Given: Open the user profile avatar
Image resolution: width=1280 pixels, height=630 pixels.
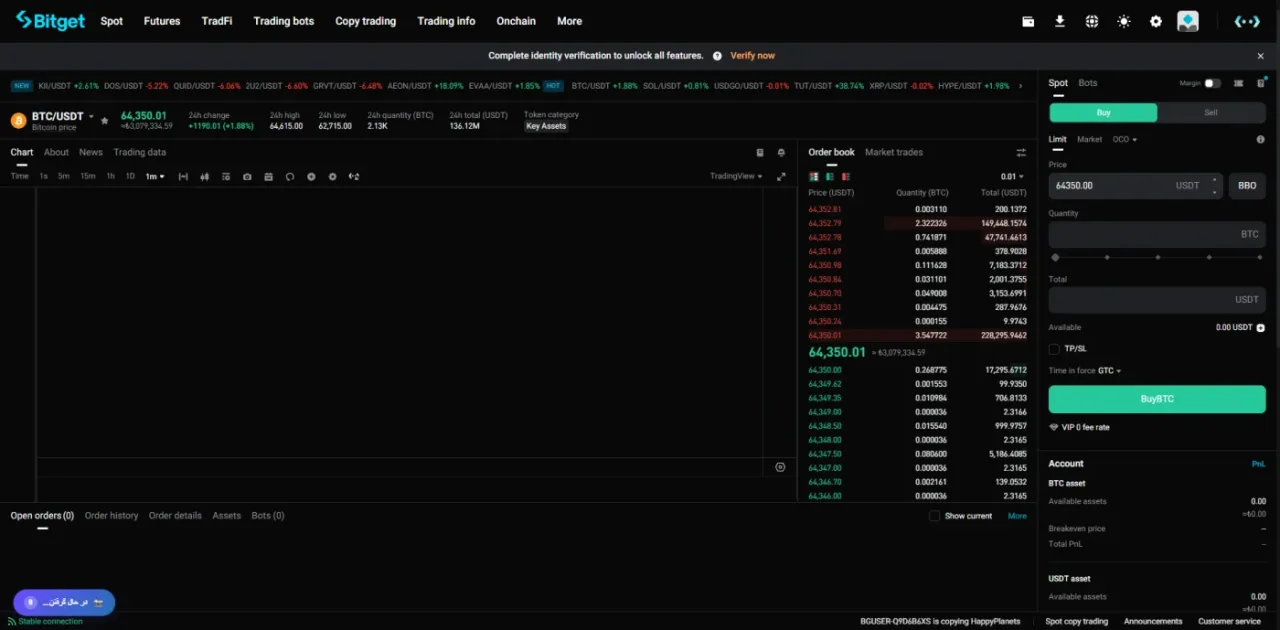Looking at the screenshot, I should click(x=1188, y=21).
